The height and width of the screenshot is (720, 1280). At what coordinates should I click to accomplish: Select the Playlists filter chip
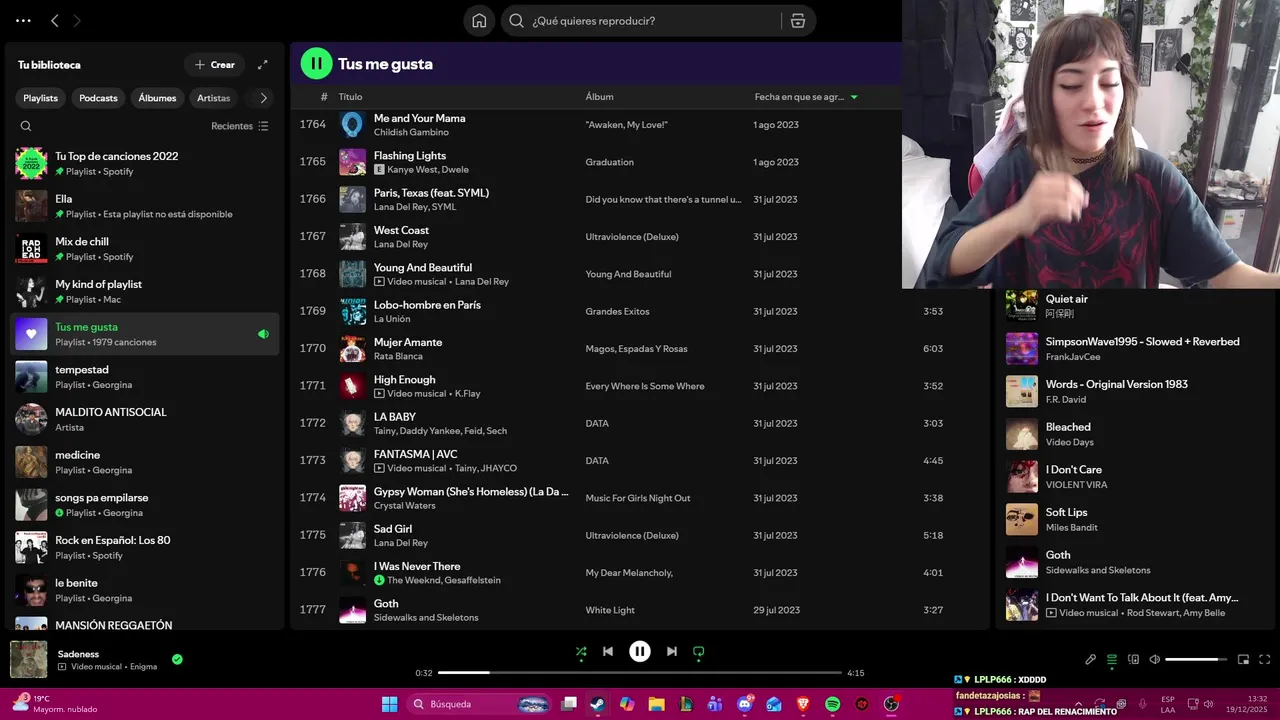pos(41,98)
